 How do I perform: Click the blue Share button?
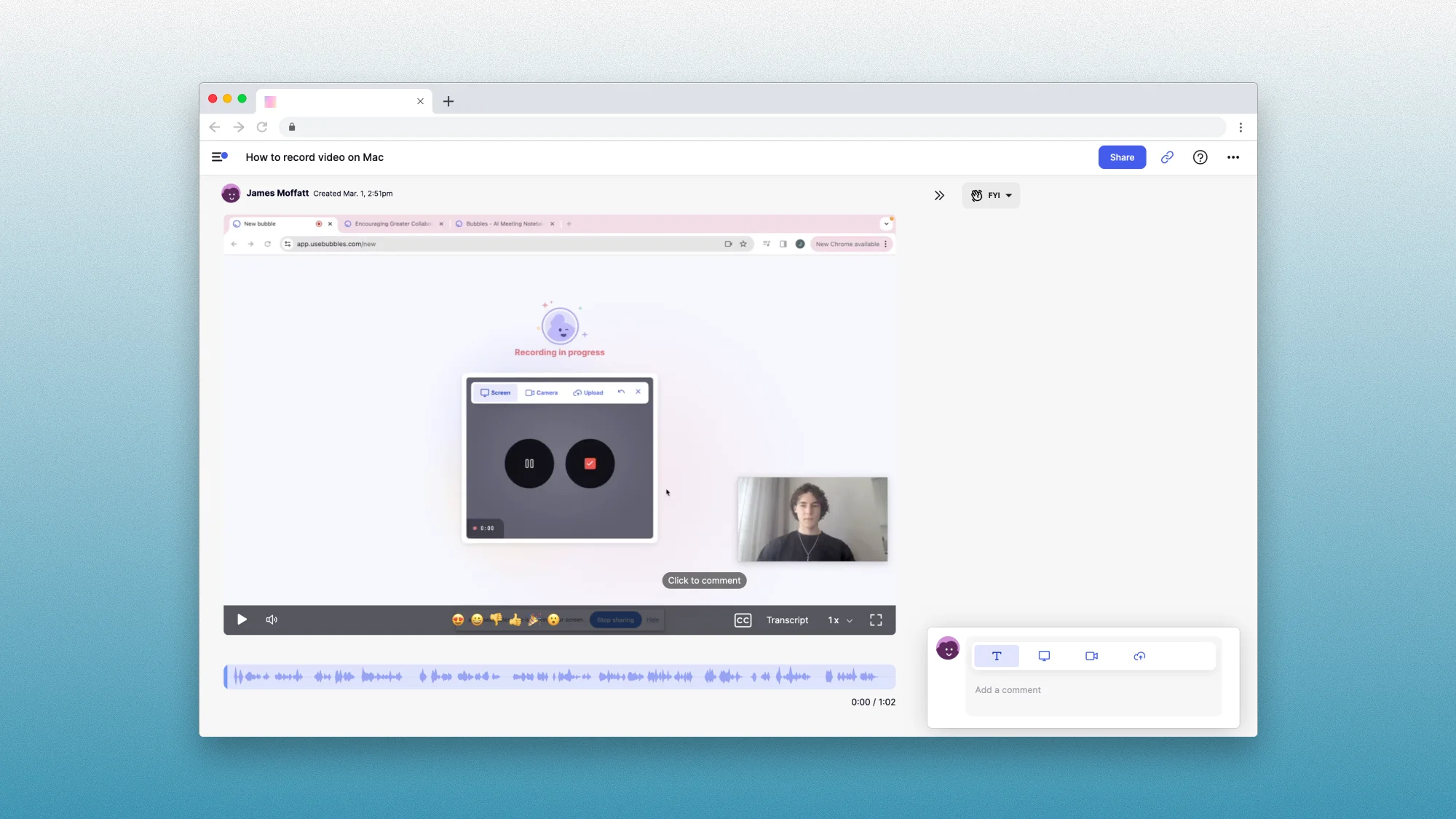[x=1122, y=157]
